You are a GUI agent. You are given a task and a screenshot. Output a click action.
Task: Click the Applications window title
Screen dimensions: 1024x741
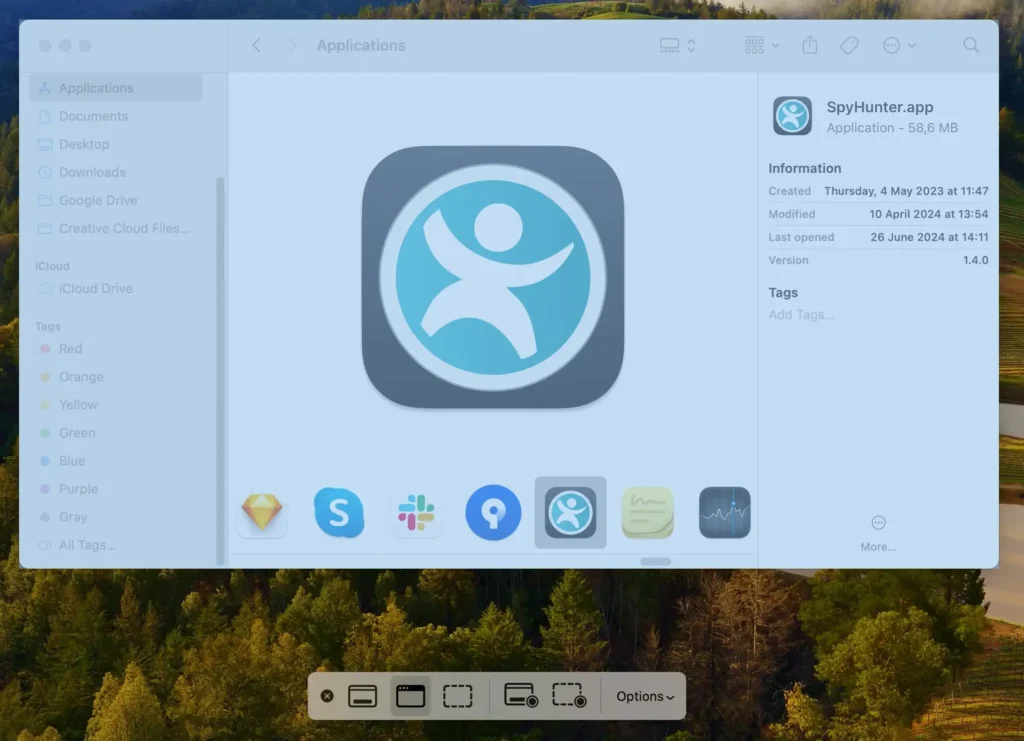[361, 45]
